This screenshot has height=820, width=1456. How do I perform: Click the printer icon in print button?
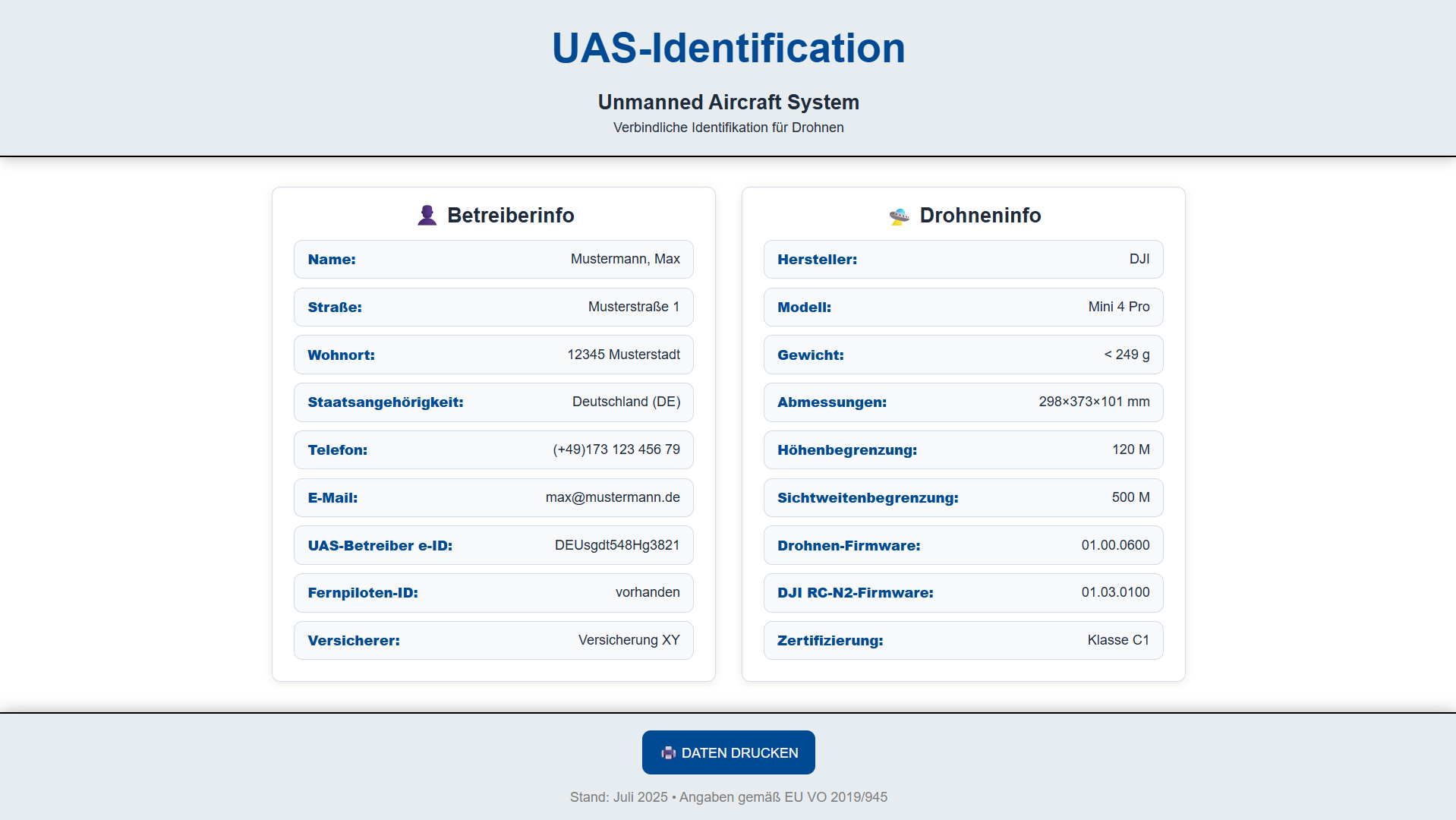pyautogui.click(x=668, y=752)
